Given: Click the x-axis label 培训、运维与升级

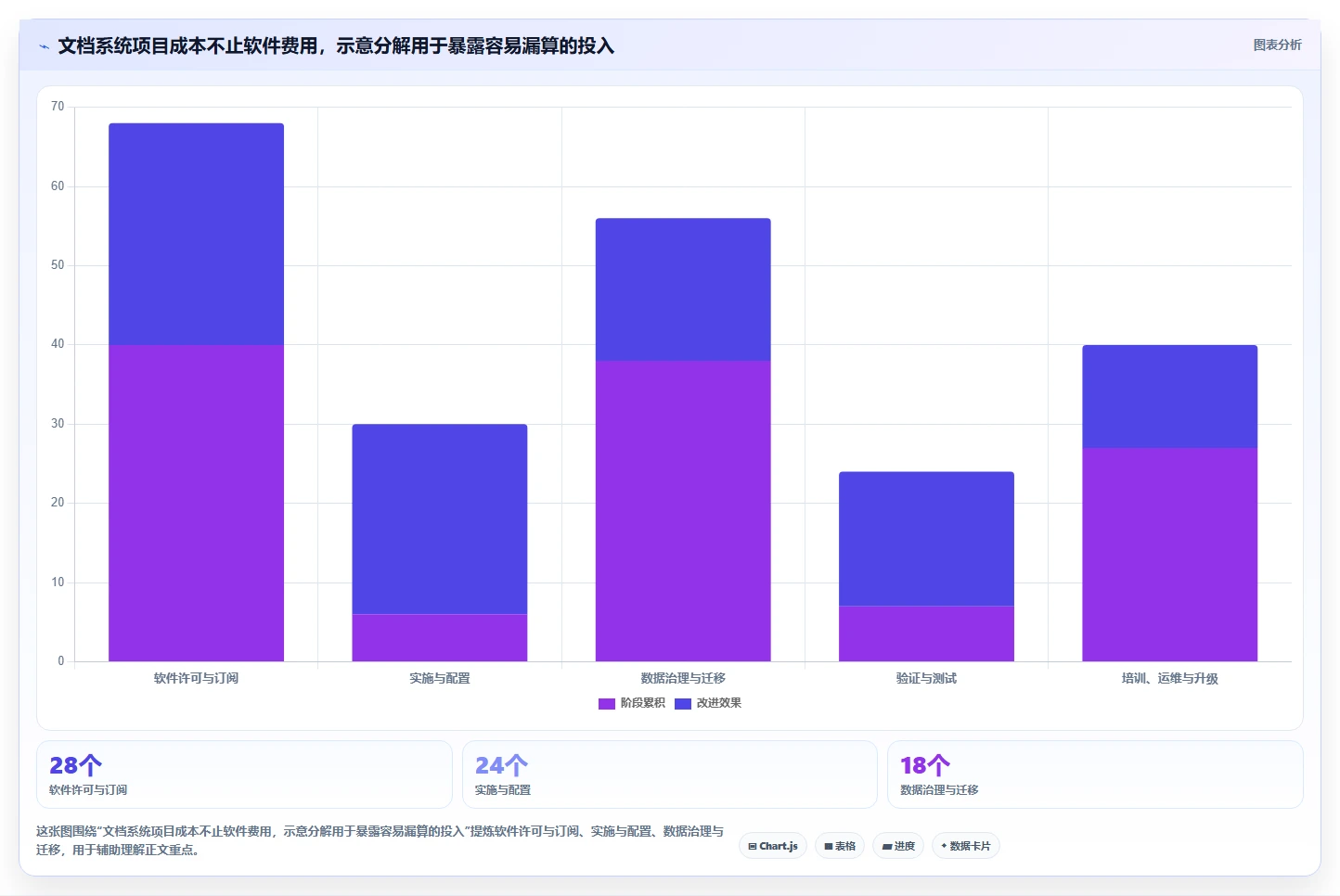Looking at the screenshot, I should pos(1169,678).
